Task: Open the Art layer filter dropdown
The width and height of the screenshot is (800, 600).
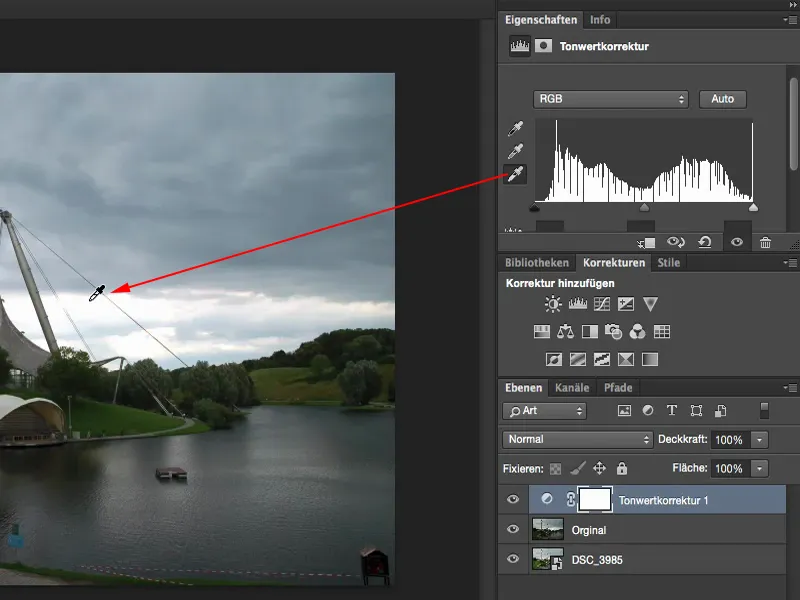Action: 544,411
